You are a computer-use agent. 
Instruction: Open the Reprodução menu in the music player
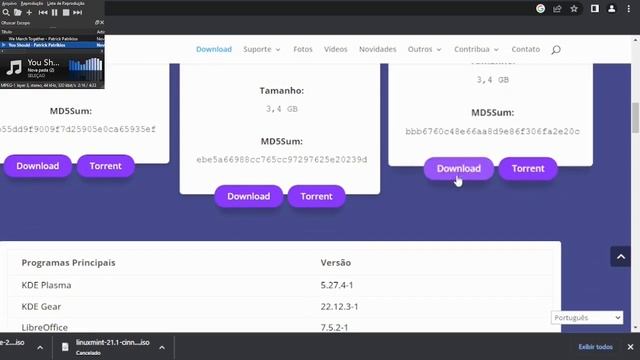(x=32, y=3)
